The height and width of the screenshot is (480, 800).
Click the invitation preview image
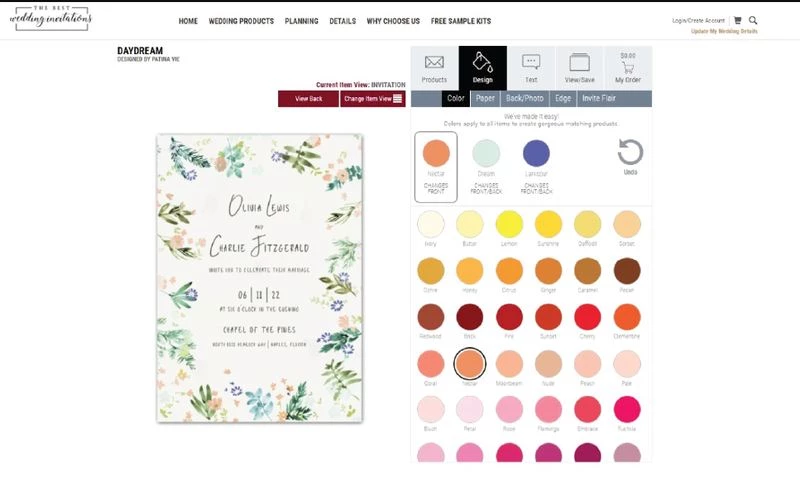pos(259,277)
